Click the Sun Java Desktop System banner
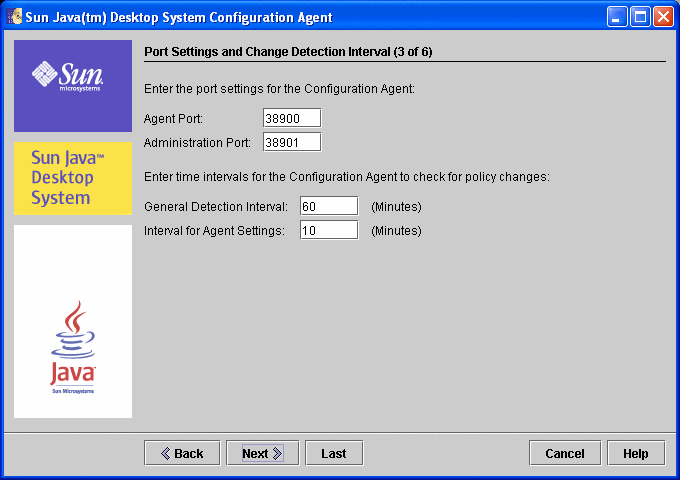 point(73,178)
